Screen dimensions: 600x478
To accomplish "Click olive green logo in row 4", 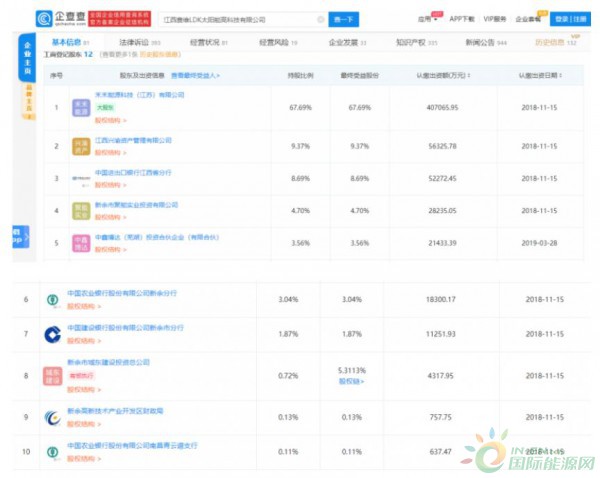I will pyautogui.click(x=81, y=211).
